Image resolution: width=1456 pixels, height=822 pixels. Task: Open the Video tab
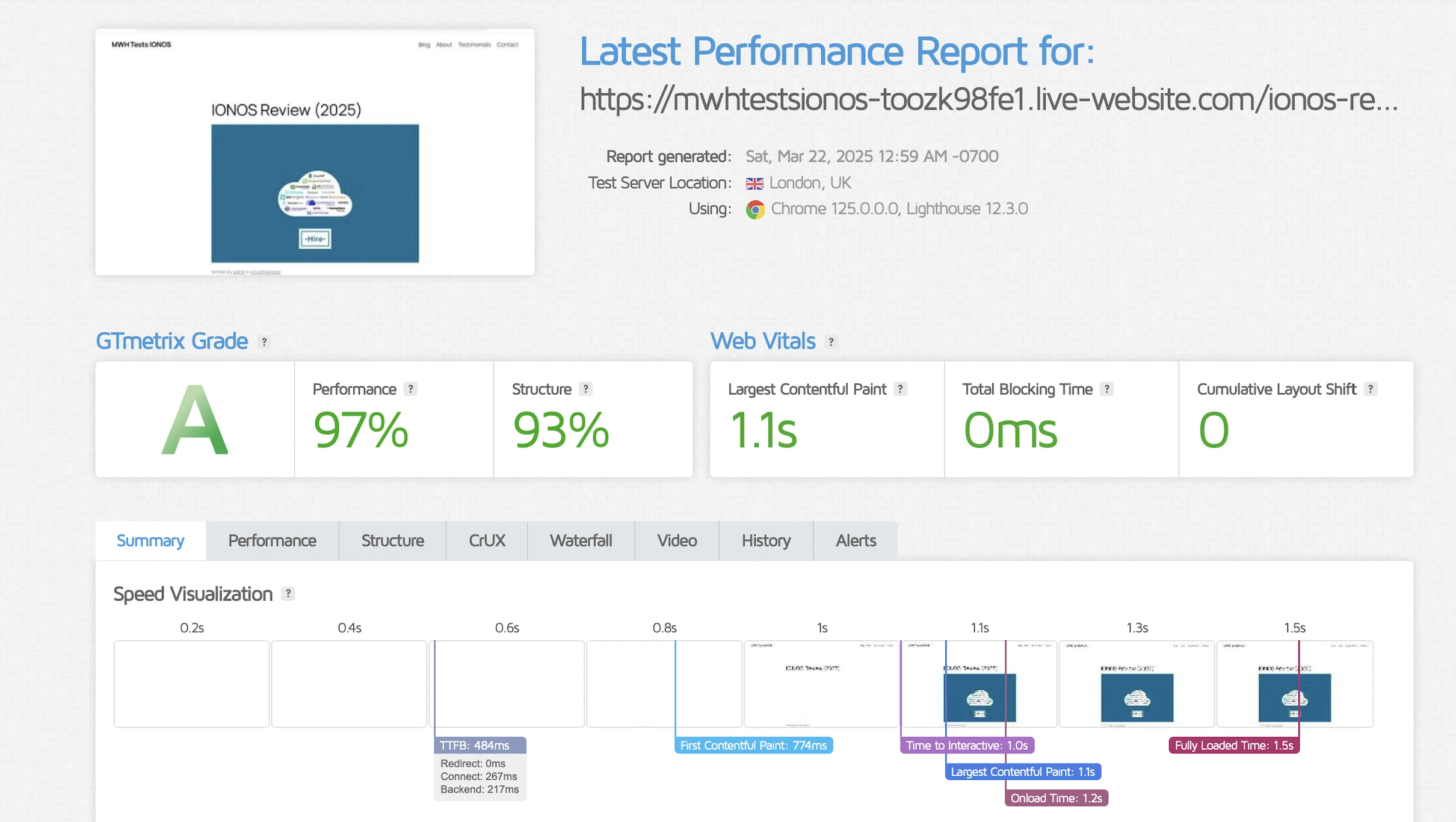tap(677, 541)
